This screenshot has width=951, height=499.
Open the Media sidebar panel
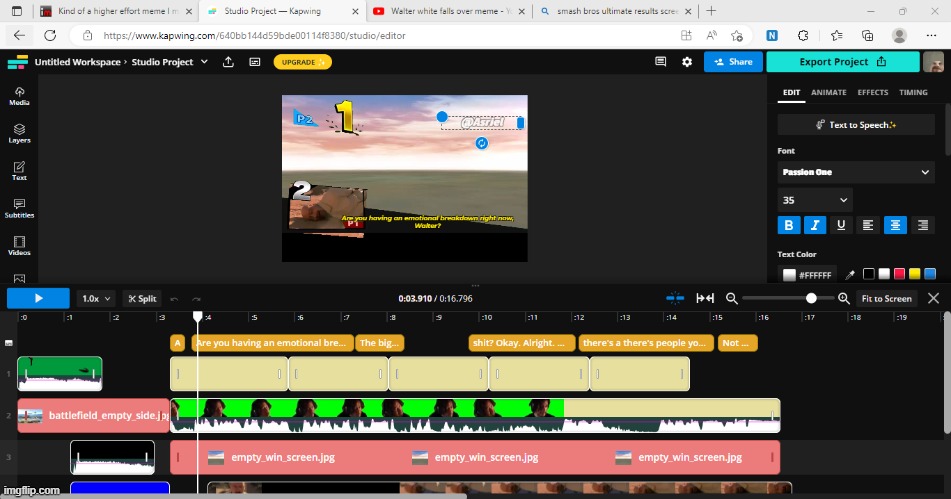(19, 96)
